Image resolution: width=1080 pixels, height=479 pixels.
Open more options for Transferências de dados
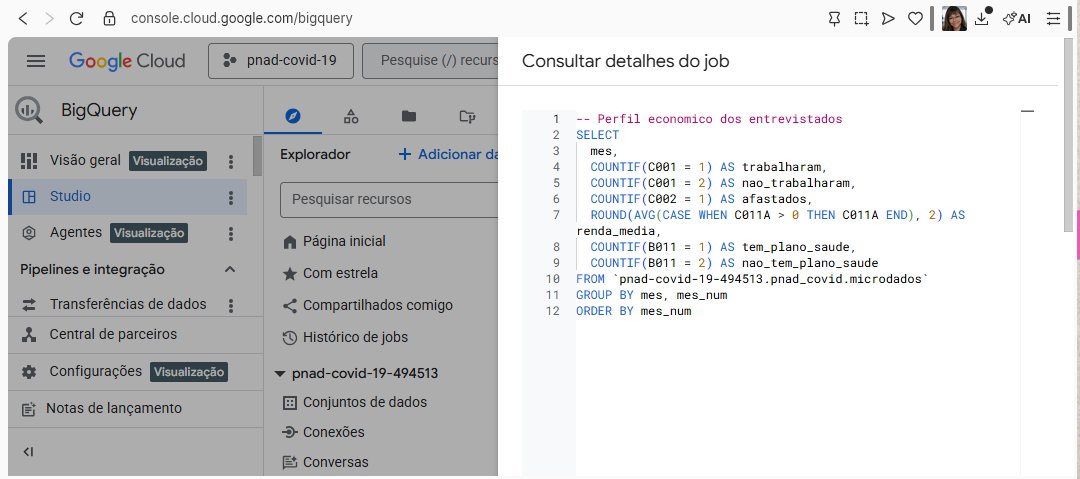click(x=231, y=305)
